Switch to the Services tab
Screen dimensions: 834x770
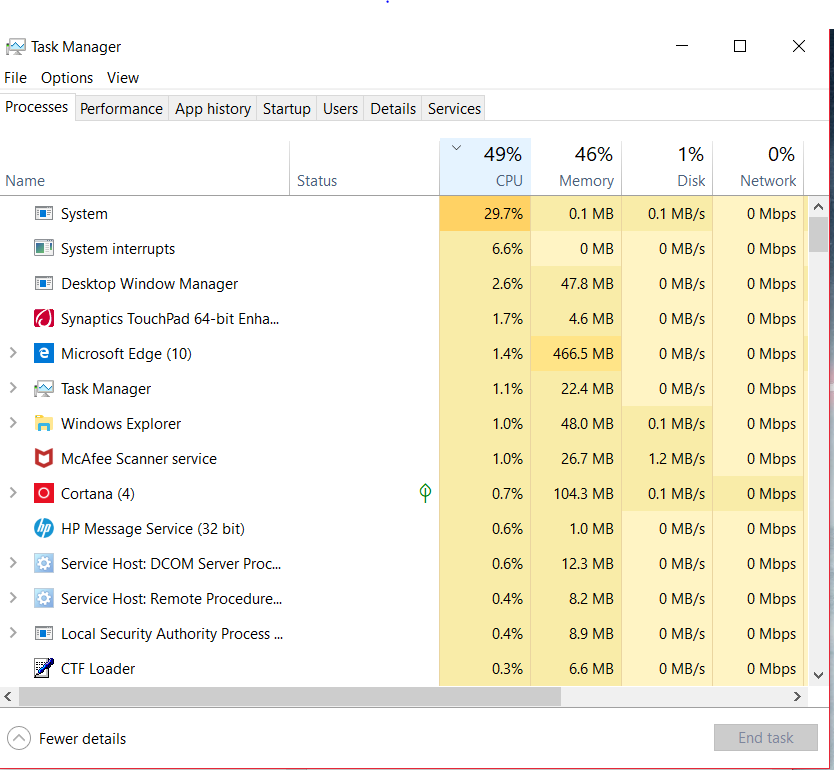coord(453,108)
